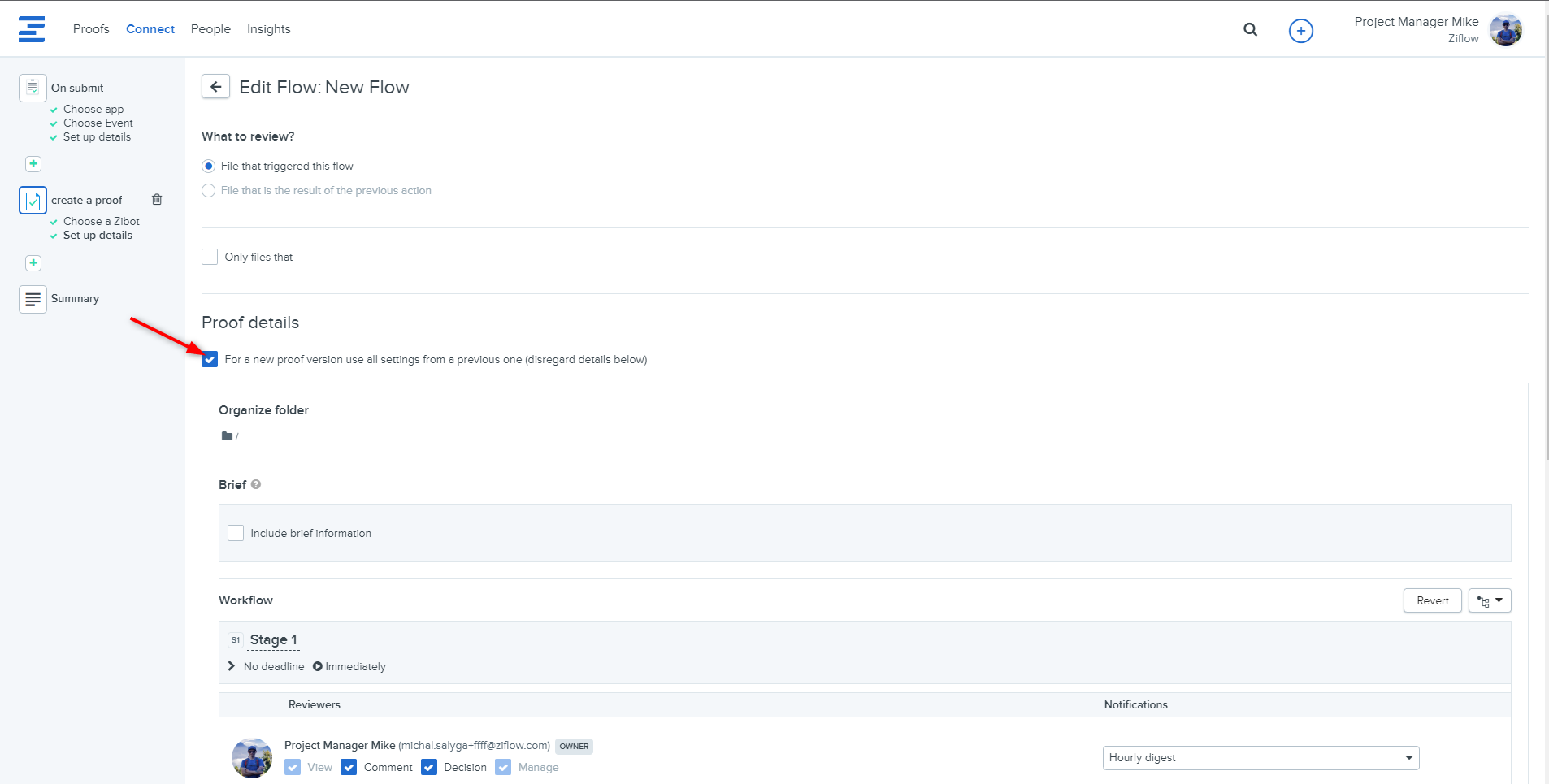Screen dimensions: 1549x784
Task: Click the circled plus create icon
Action: (1300, 31)
